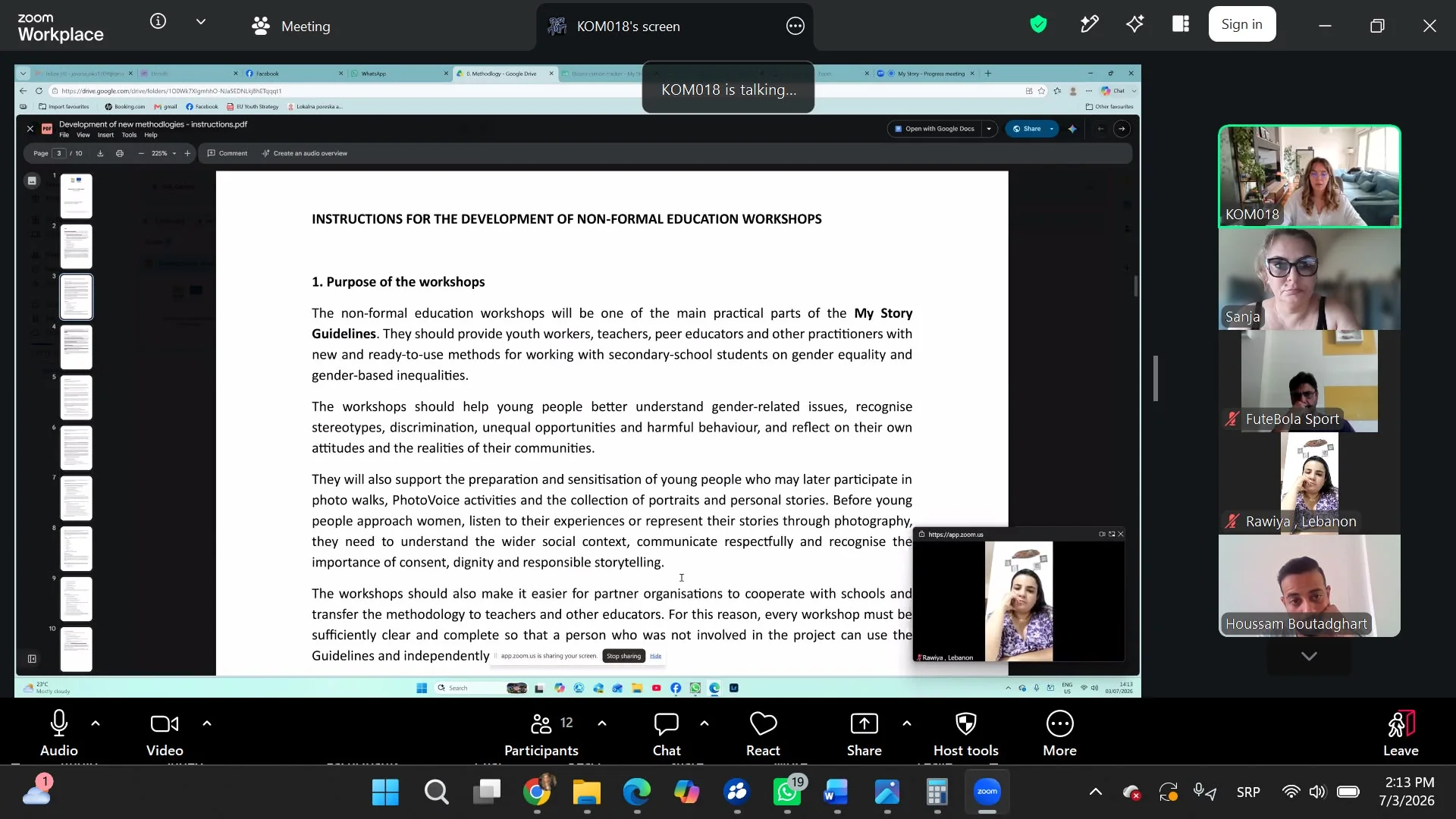Viewport: 1456px width, 819px height.
Task: Select Houssam Boutadghart's video tile
Action: click(1310, 585)
